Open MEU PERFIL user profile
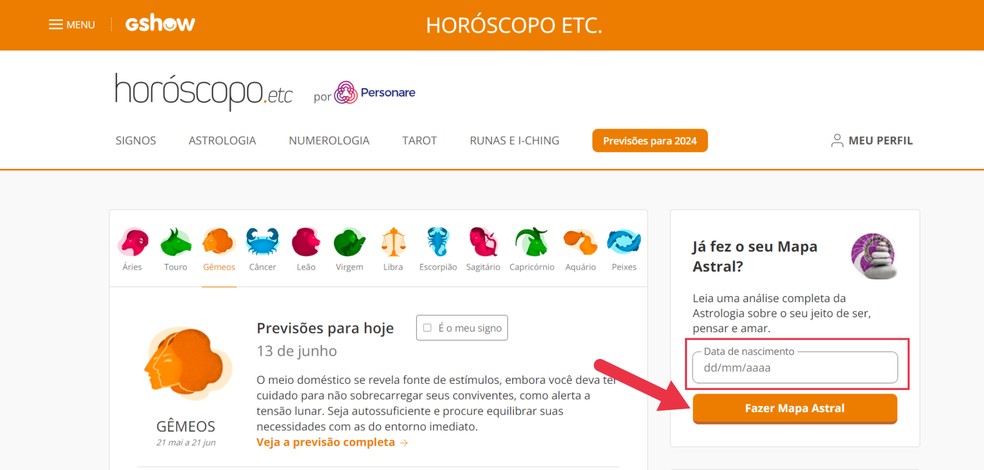This screenshot has height=470, width=984. click(872, 141)
